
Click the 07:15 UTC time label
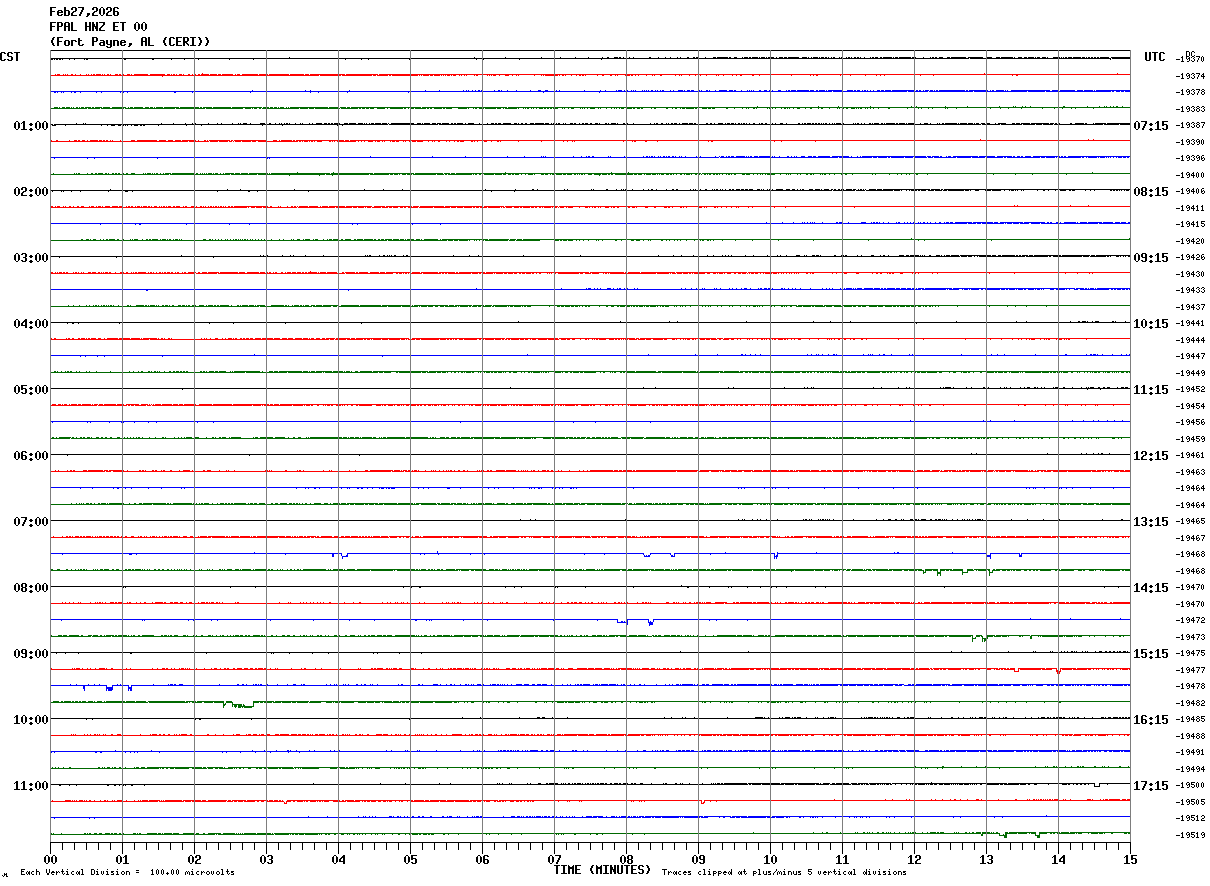coord(1150,126)
